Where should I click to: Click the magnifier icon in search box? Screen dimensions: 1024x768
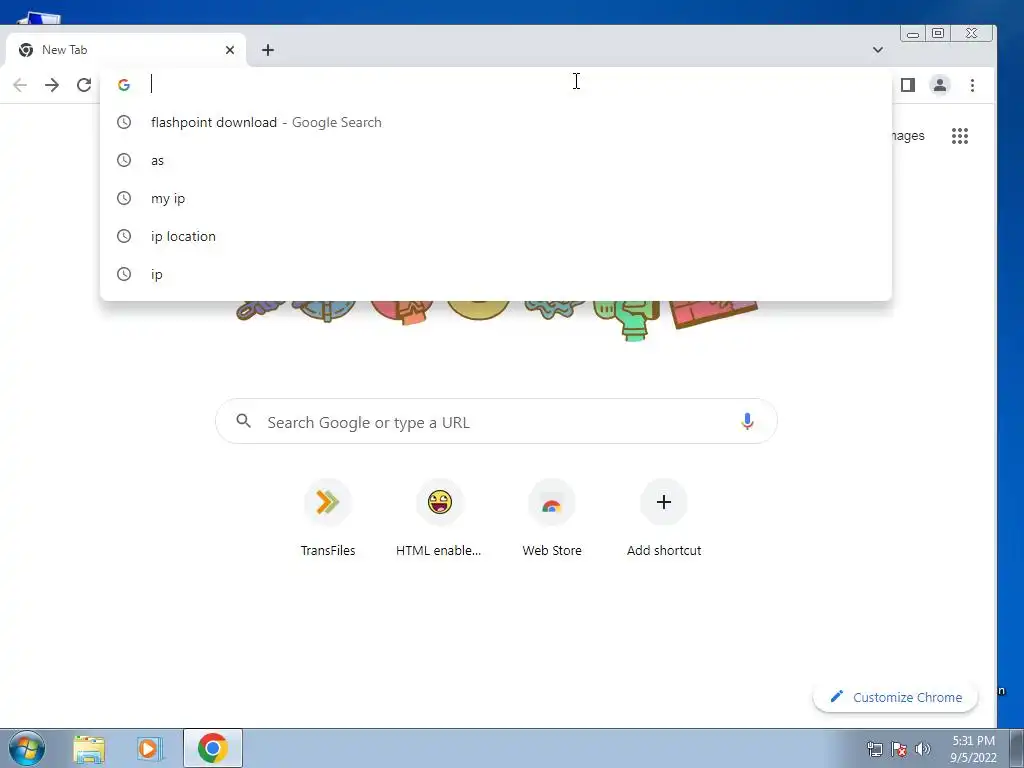[x=244, y=421]
